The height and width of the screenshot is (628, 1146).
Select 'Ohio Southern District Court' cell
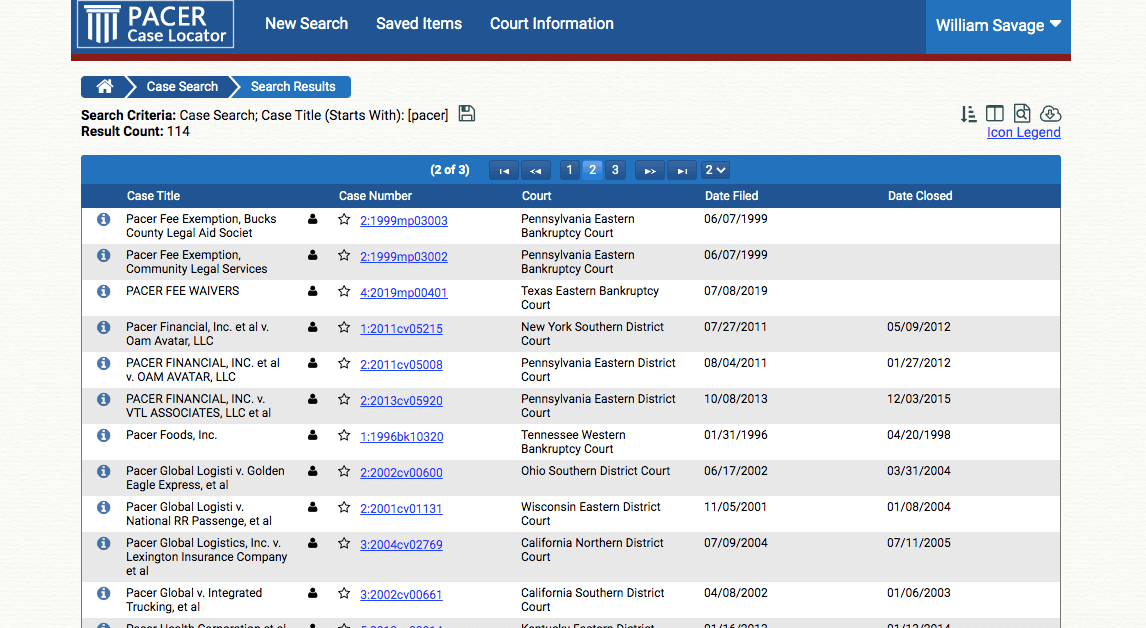[x=596, y=471]
